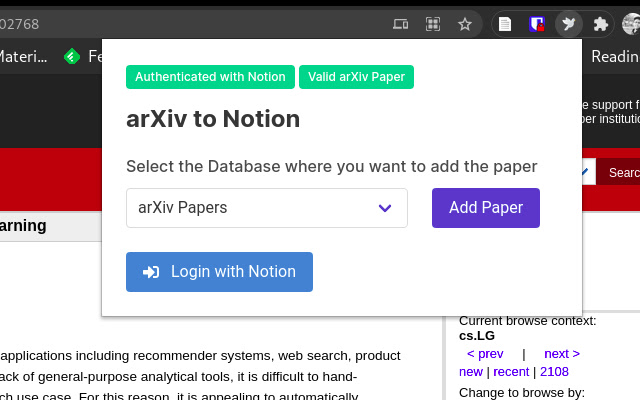Open the Bitwarden shield extension
The image size is (640, 400).
pyautogui.click(x=537, y=24)
